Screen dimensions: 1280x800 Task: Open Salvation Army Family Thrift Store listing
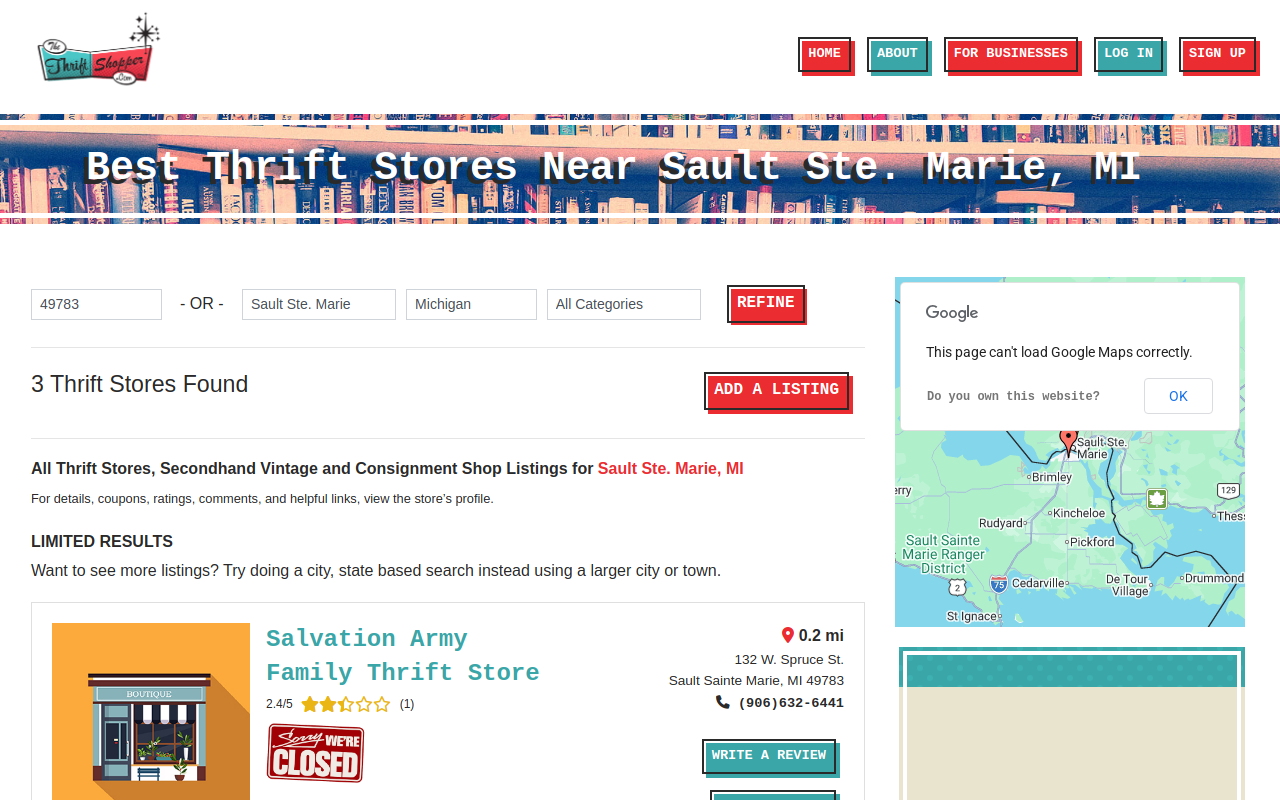402,656
